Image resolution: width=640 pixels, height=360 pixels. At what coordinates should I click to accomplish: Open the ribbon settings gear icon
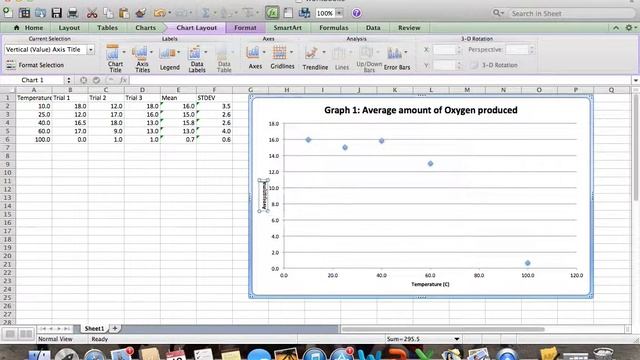(x=629, y=27)
